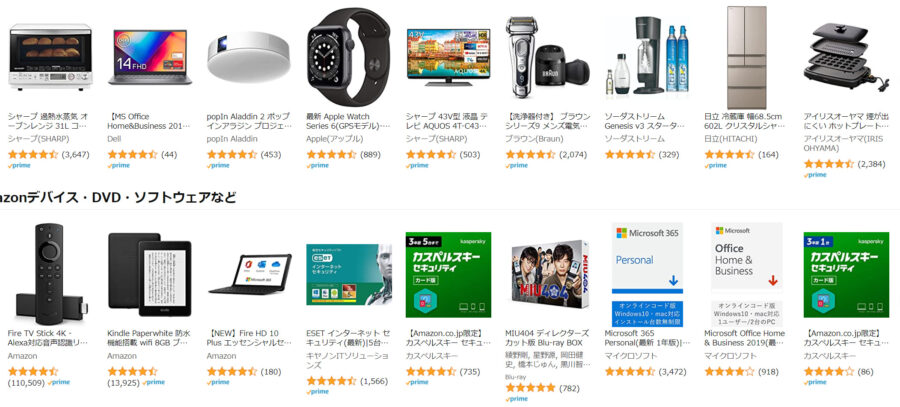Open the Sharp 43V AQUOS TV title link
Image resolution: width=900 pixels, height=407 pixels.
pos(448,121)
